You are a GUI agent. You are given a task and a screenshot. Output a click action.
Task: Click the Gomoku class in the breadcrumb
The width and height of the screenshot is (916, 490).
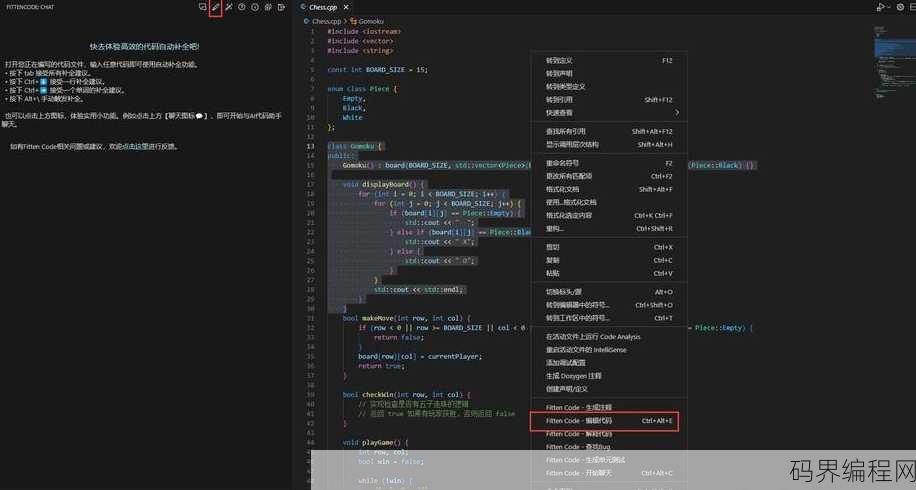(x=370, y=21)
